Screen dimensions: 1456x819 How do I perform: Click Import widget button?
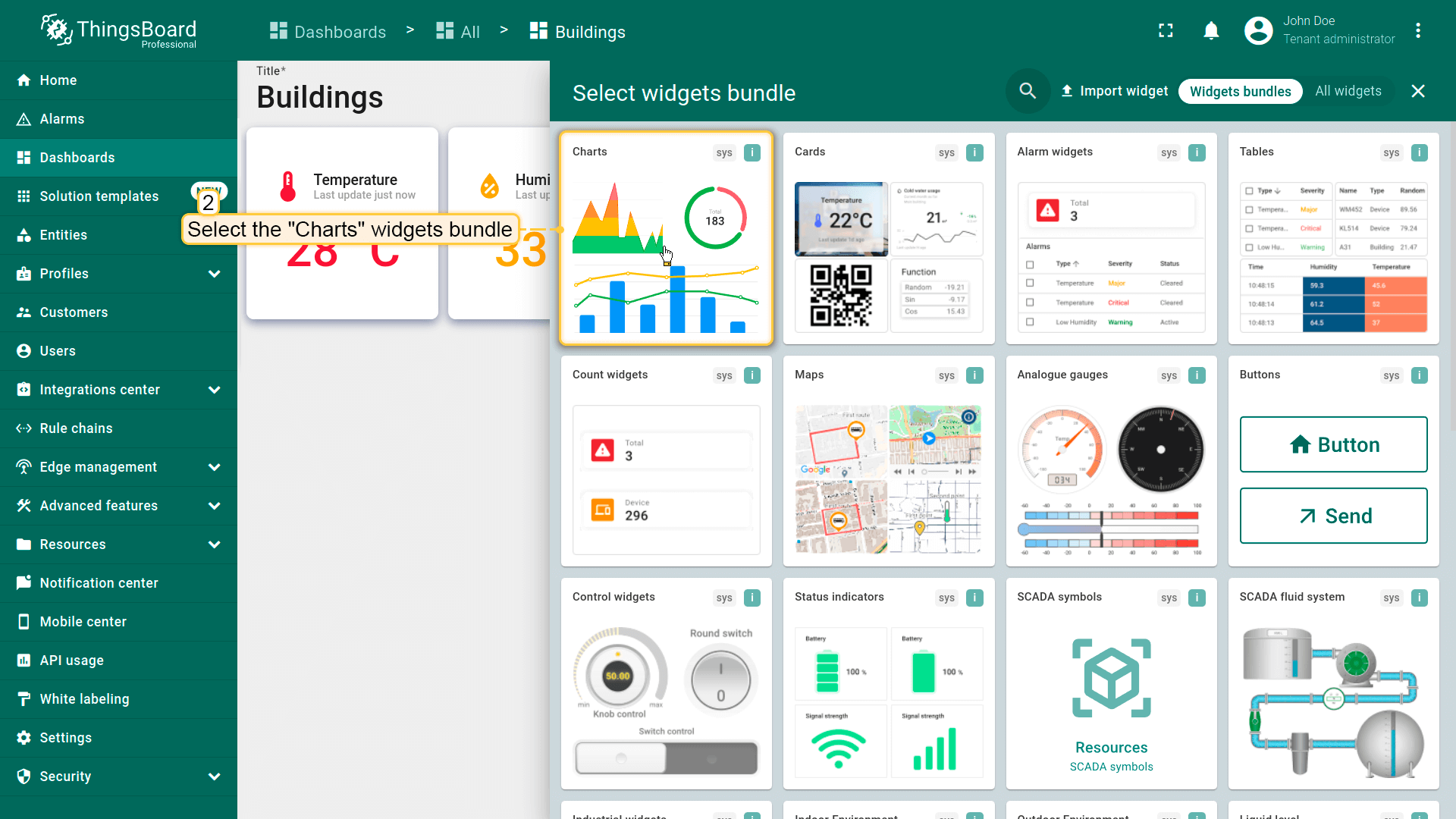[1114, 91]
